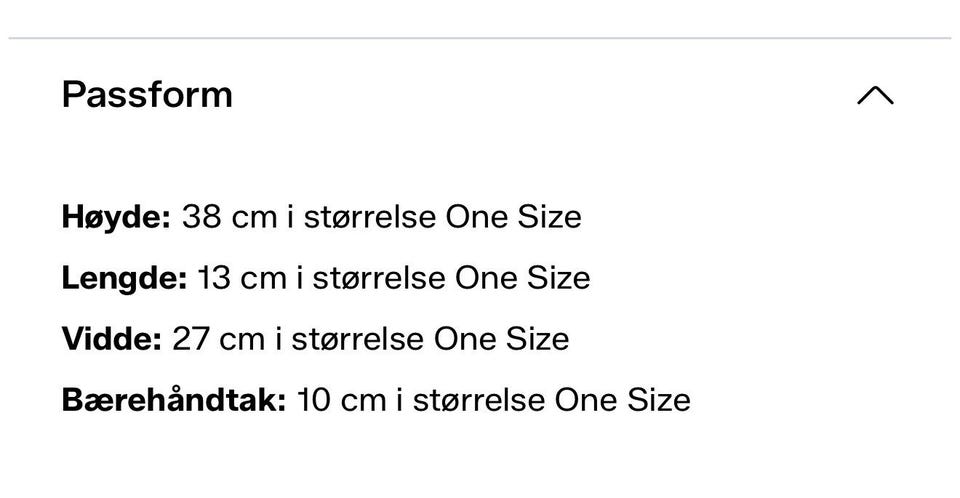Screen dimensions: 960x498
Task: Collapse the Passform section using the chevron
Action: coord(875,95)
